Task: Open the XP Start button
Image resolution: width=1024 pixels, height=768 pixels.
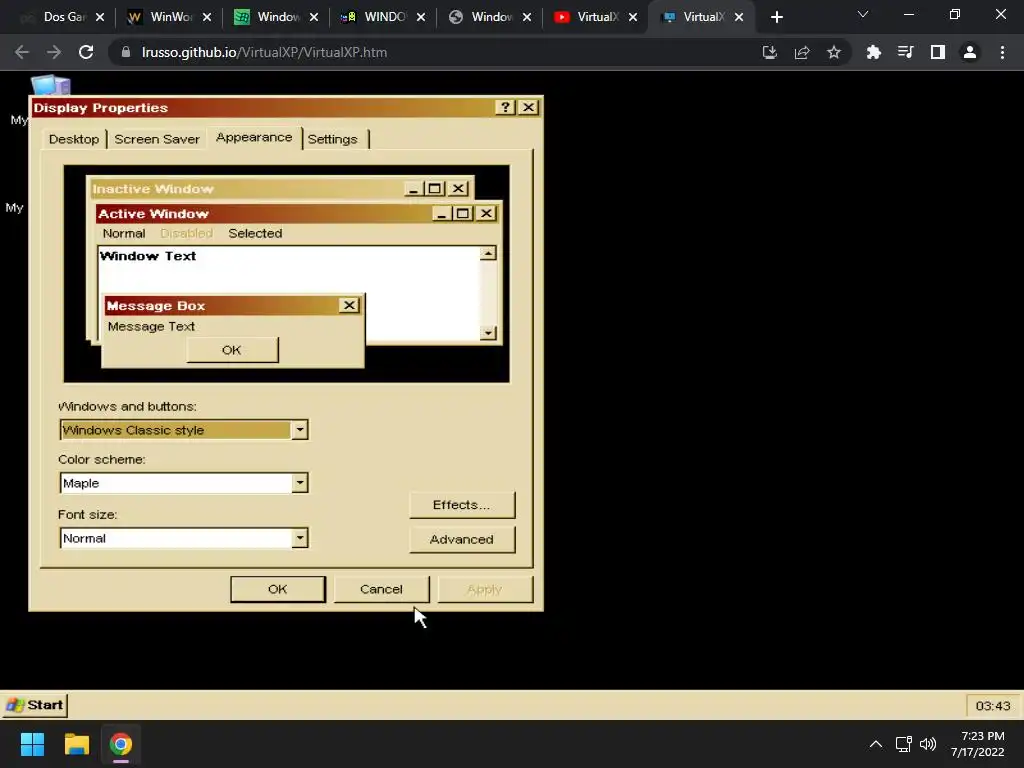Action: [35, 705]
